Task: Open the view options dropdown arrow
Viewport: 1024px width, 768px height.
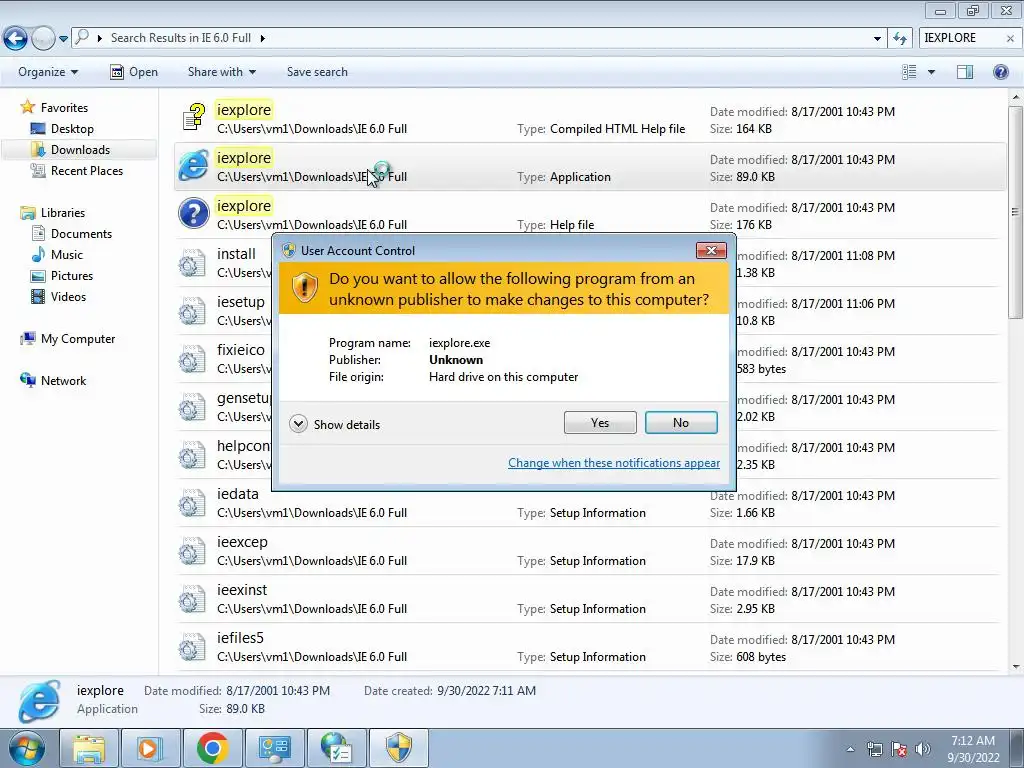Action: (931, 72)
